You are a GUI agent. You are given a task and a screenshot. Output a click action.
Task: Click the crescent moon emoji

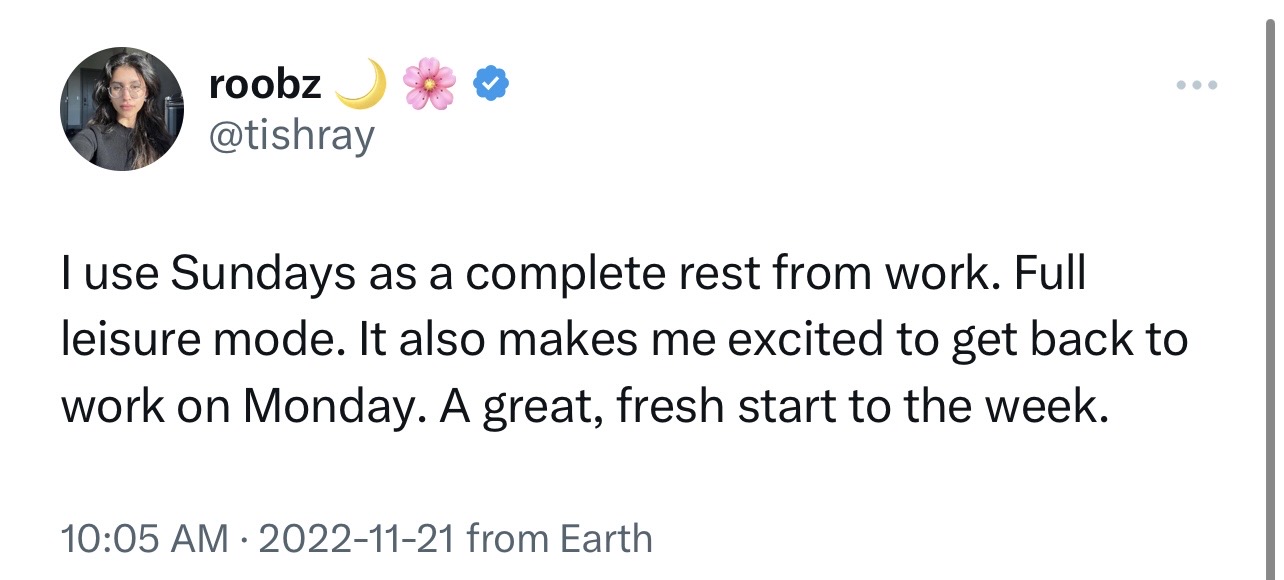362,85
